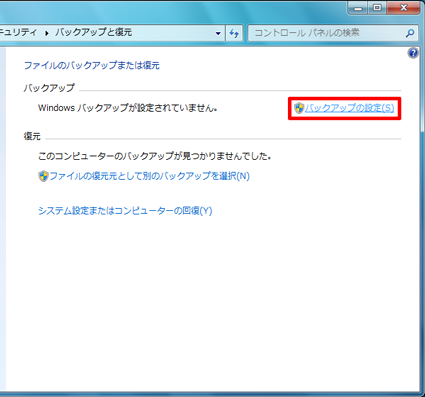Maximize the control panel window

(x=377, y=8)
